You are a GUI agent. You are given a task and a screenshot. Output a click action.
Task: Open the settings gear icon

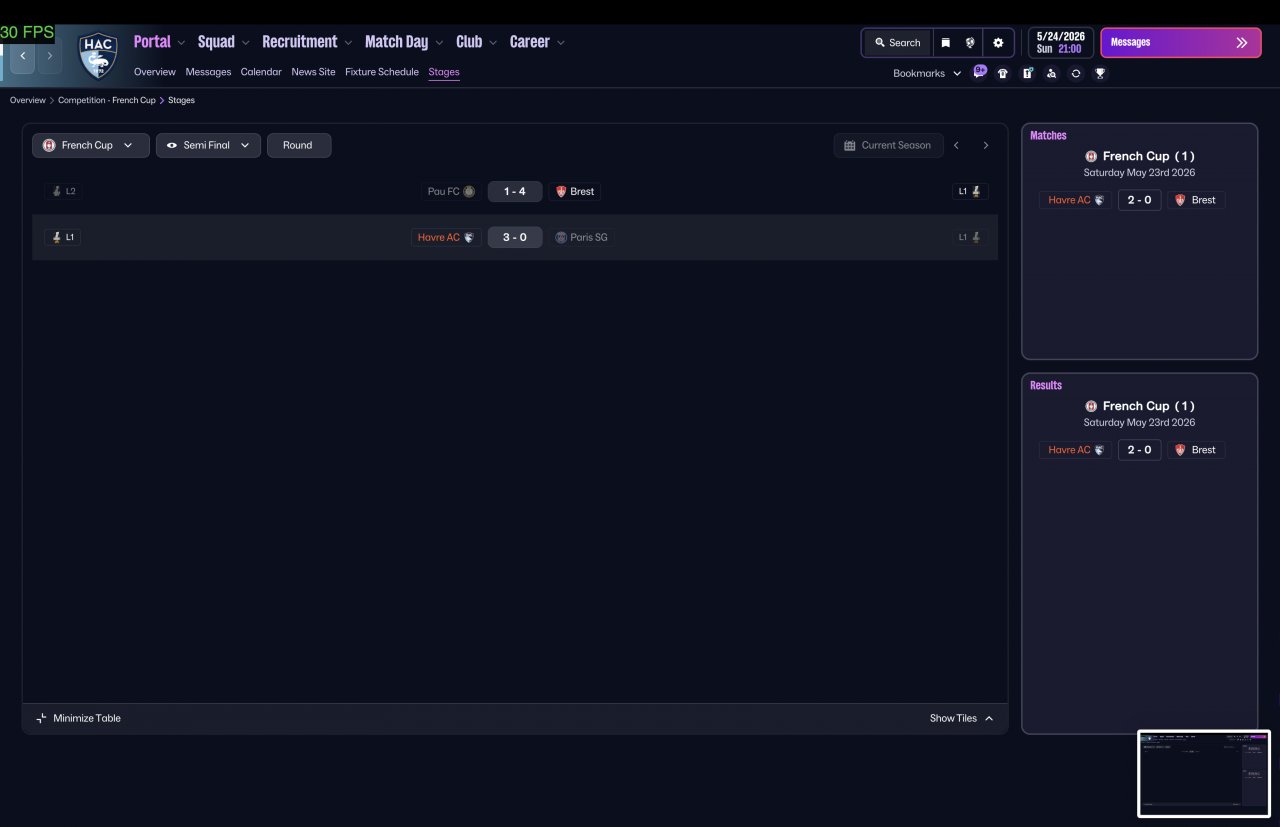(x=998, y=43)
